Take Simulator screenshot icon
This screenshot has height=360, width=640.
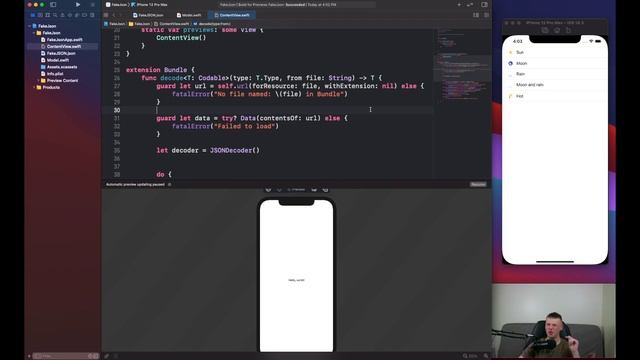pos(545,30)
